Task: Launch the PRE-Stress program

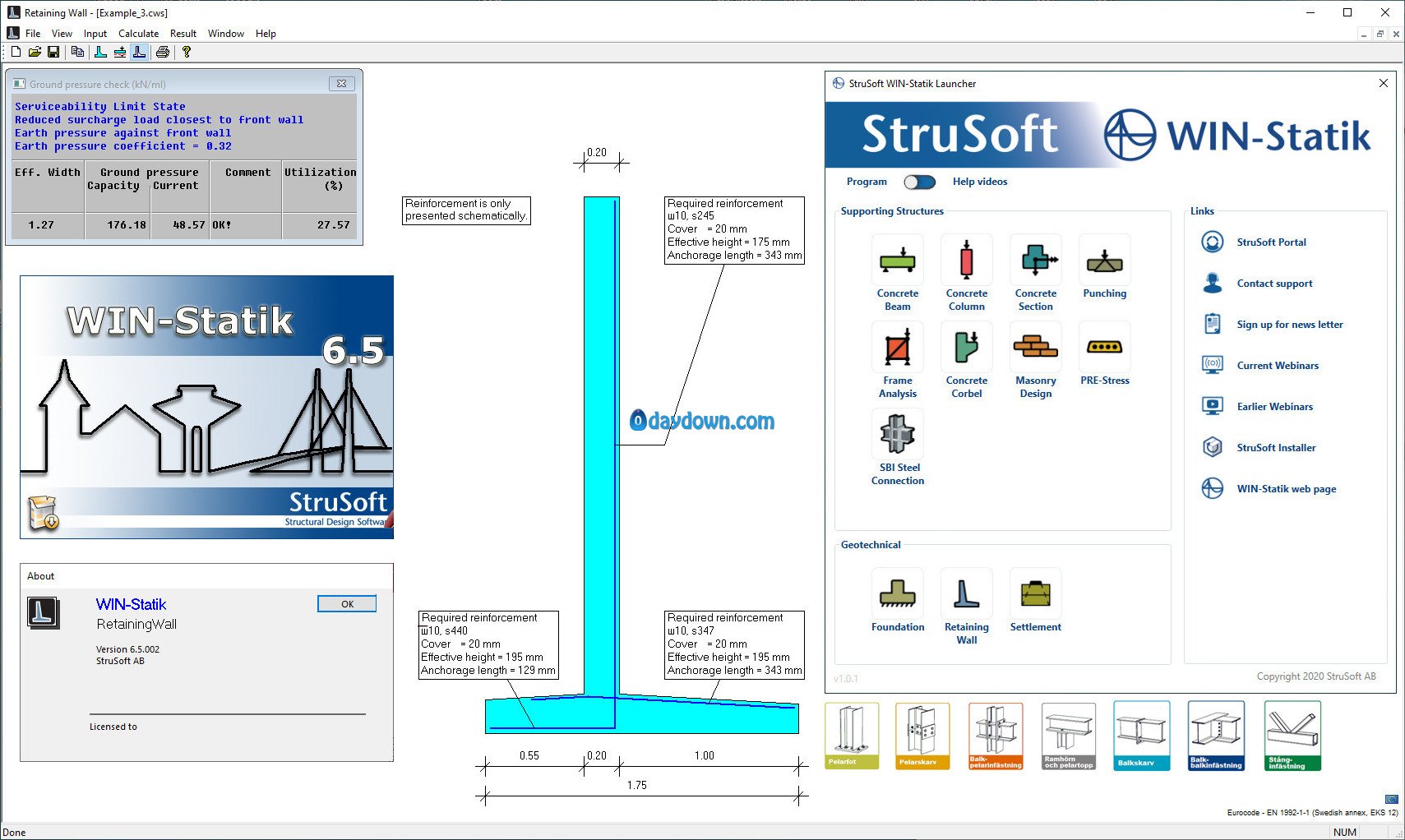Action: (x=1105, y=354)
